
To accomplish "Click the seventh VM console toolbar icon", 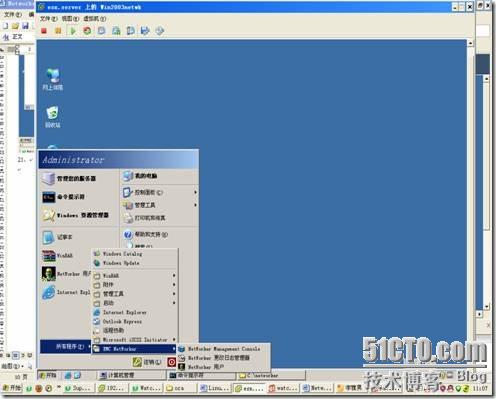I will (130, 31).
